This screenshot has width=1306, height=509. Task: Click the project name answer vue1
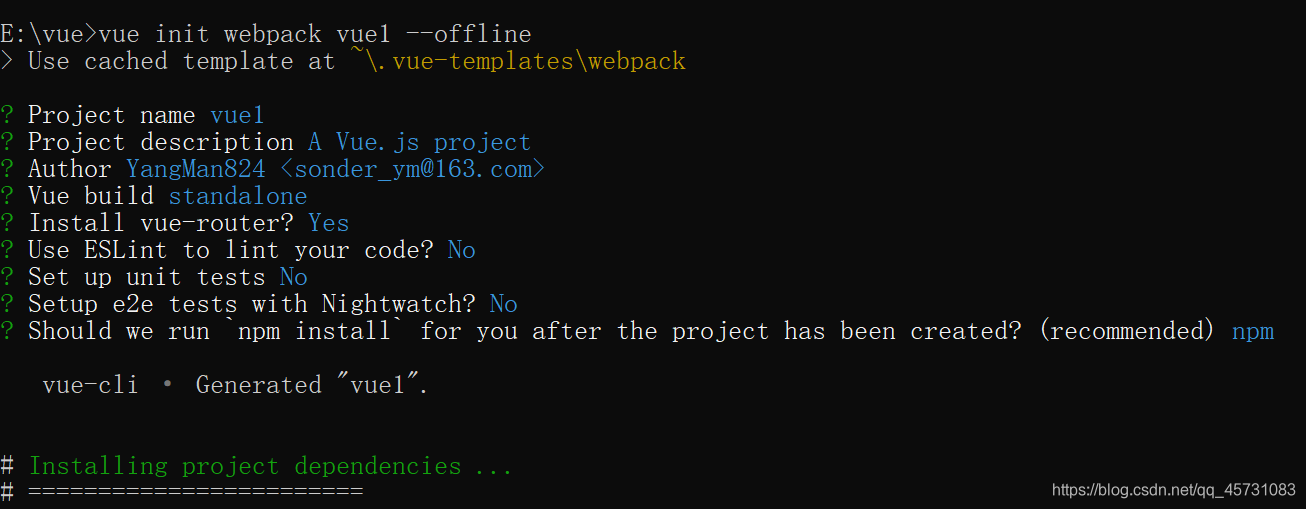237,115
